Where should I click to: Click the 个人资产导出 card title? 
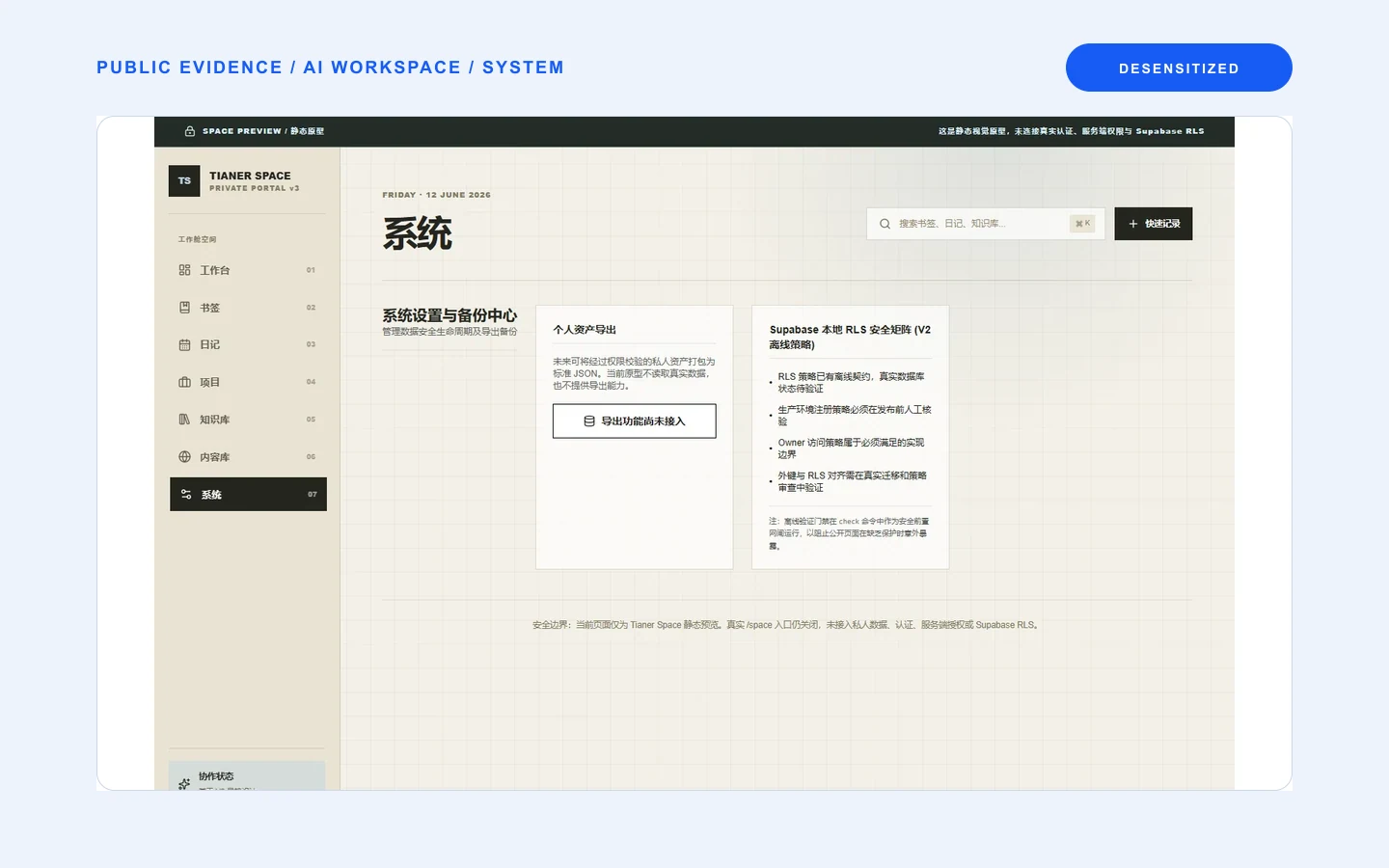(585, 330)
